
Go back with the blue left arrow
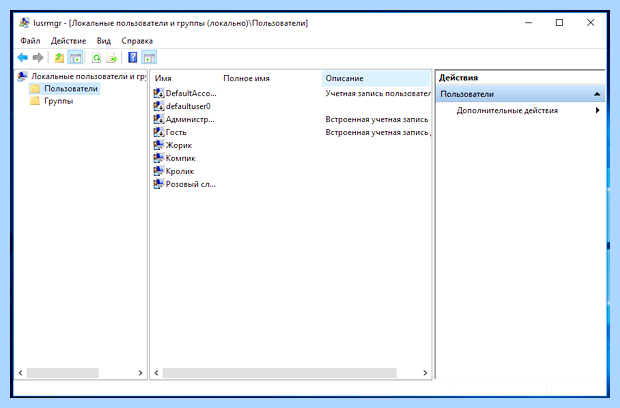coord(23,58)
